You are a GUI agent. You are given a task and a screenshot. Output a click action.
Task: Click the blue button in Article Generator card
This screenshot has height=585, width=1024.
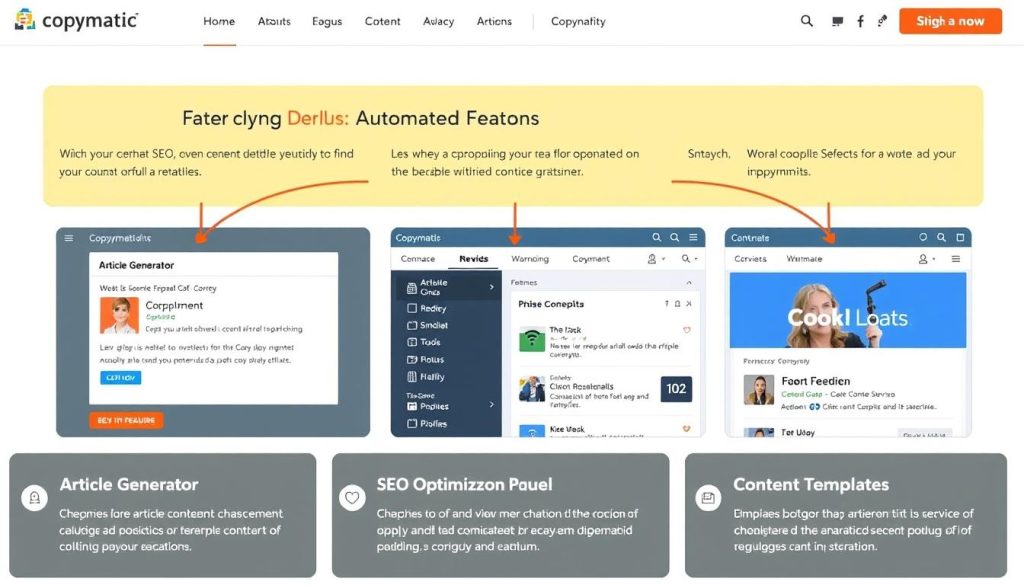[121, 378]
